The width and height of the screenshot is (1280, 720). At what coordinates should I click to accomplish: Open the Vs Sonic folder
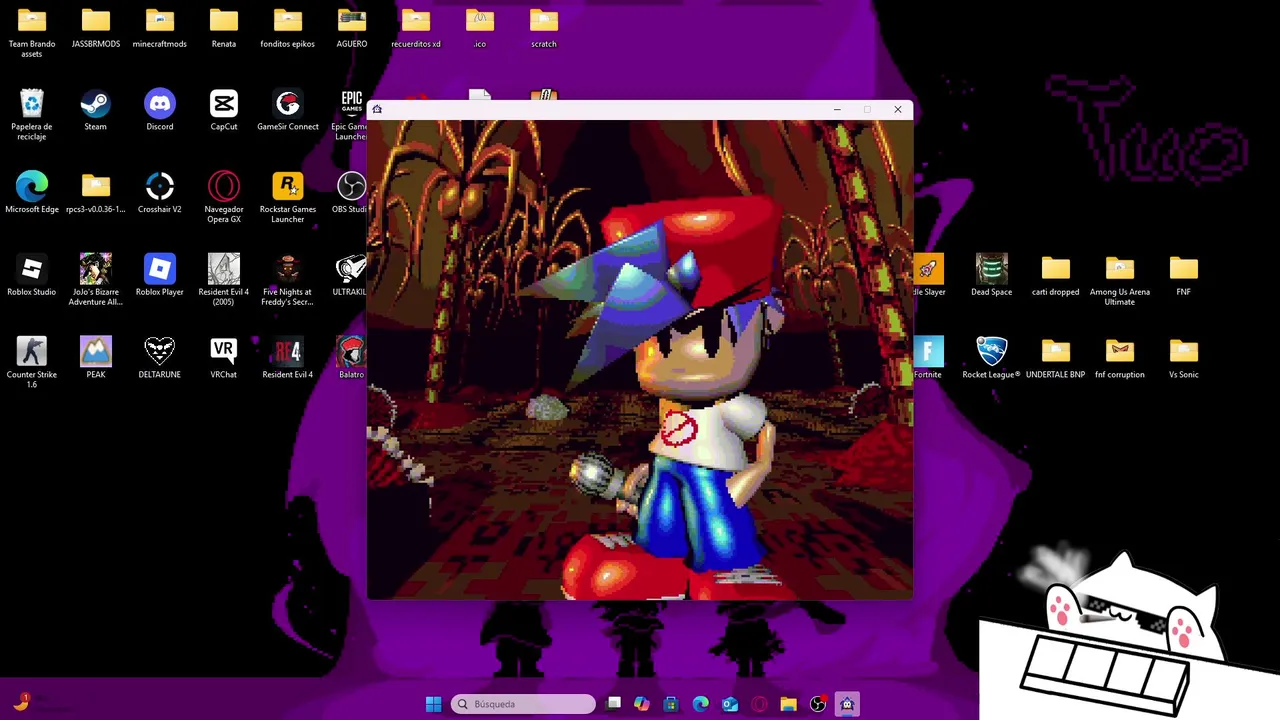[1183, 358]
